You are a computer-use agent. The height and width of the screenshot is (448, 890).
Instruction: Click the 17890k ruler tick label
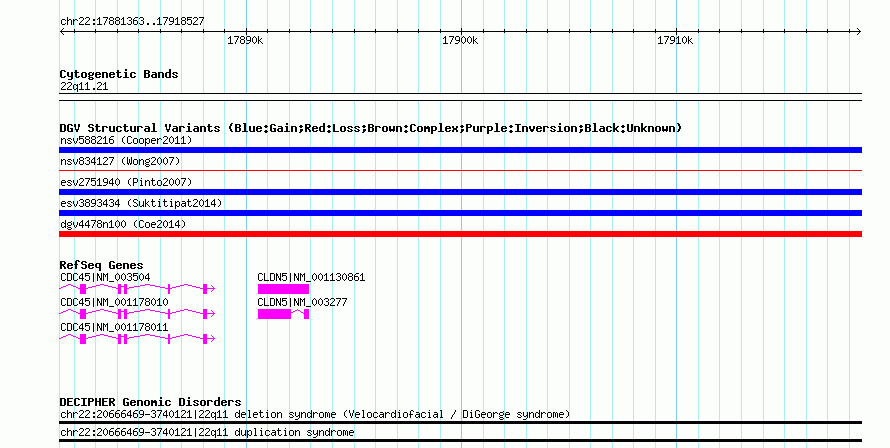tap(245, 40)
